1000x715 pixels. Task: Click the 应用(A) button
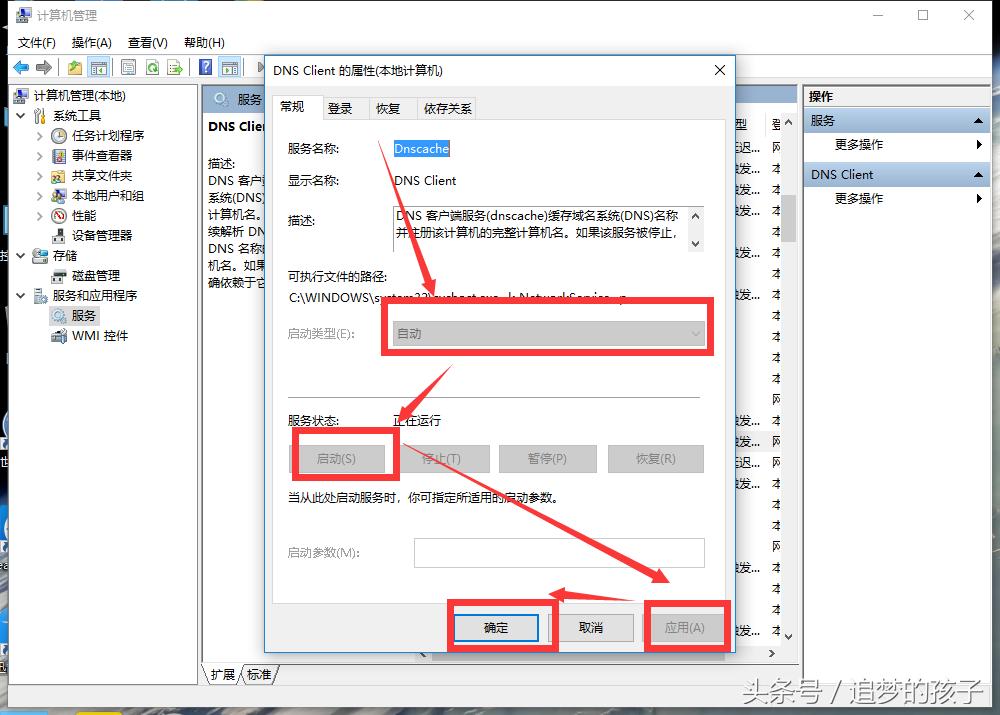(684, 628)
